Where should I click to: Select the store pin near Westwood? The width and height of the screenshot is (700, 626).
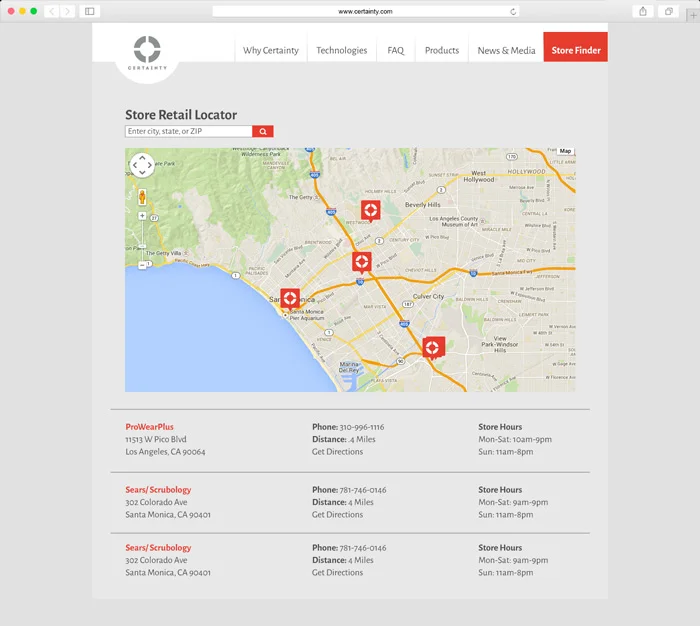coord(371,211)
